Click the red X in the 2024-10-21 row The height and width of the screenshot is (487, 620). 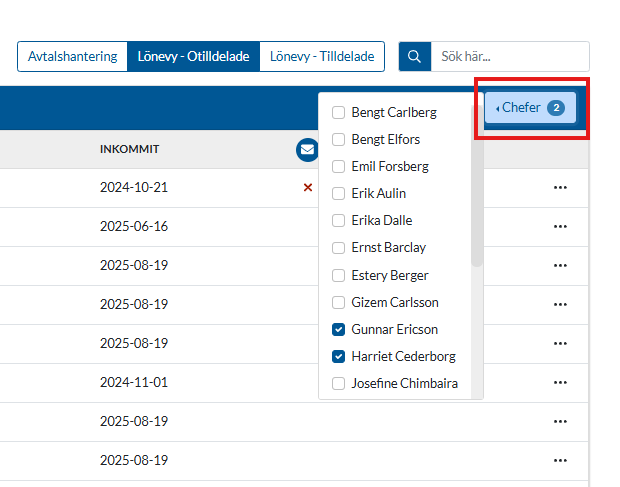[307, 187]
